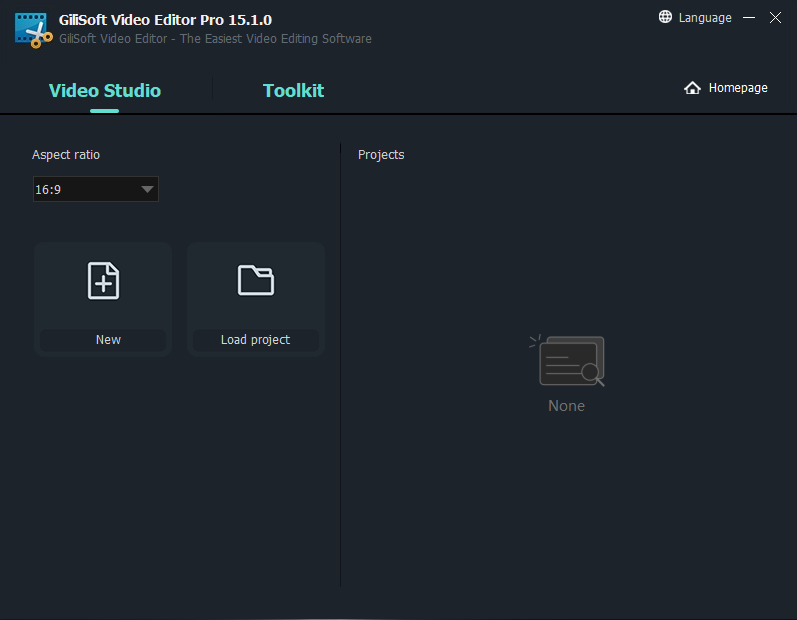Open the Toolkit tab

point(293,90)
